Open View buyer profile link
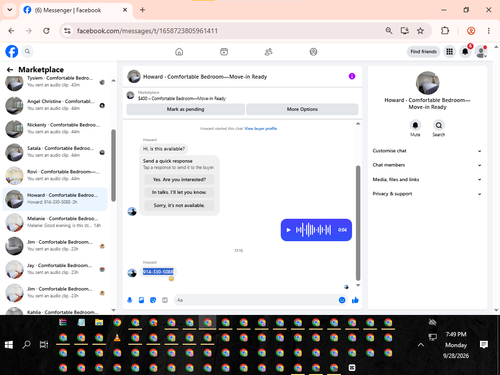500x375 pixels. [x=261, y=129]
